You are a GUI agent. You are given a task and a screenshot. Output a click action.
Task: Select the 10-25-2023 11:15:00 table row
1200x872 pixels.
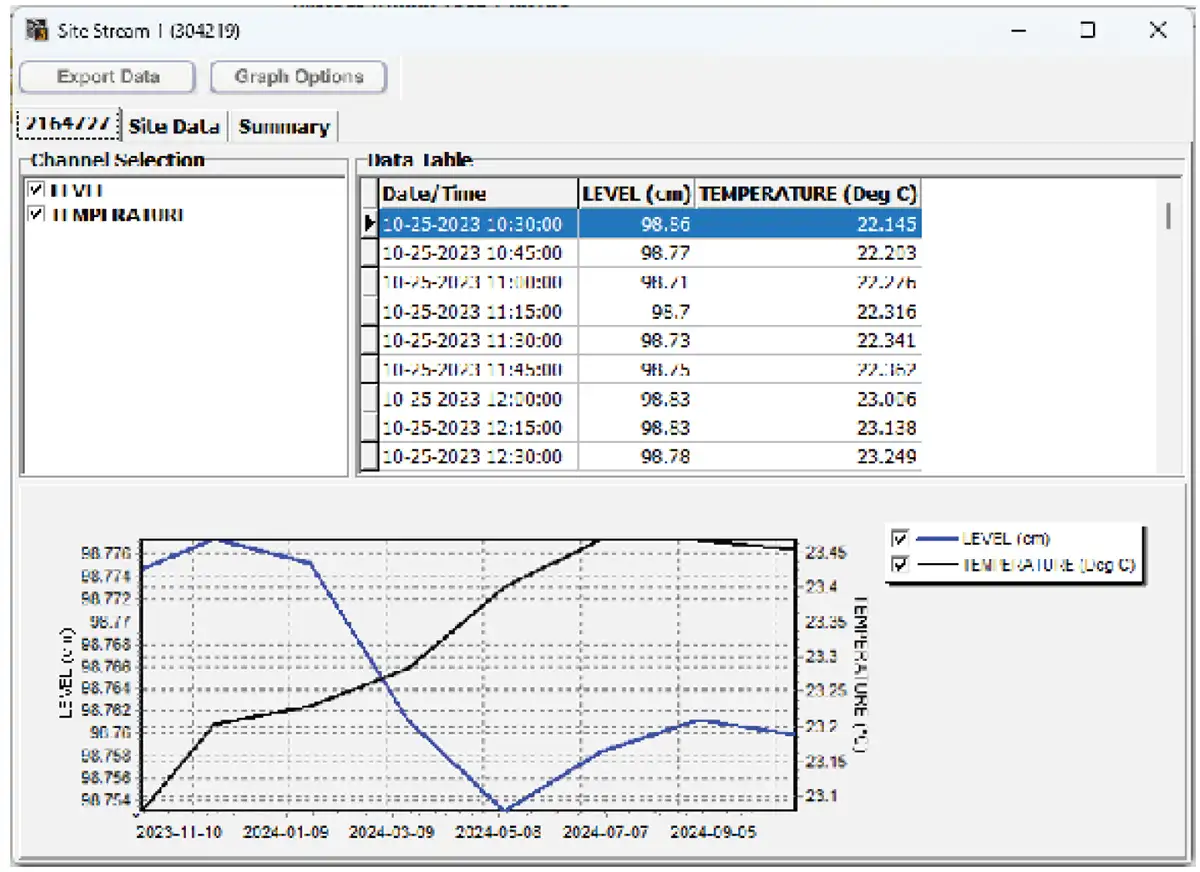480,312
